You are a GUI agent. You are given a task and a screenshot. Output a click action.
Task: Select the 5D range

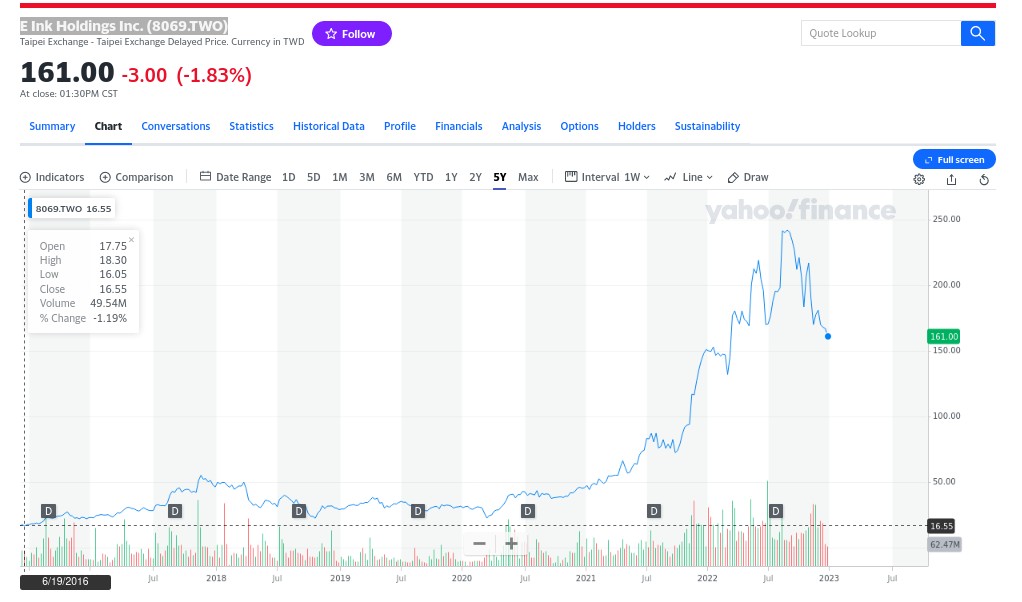tap(314, 177)
